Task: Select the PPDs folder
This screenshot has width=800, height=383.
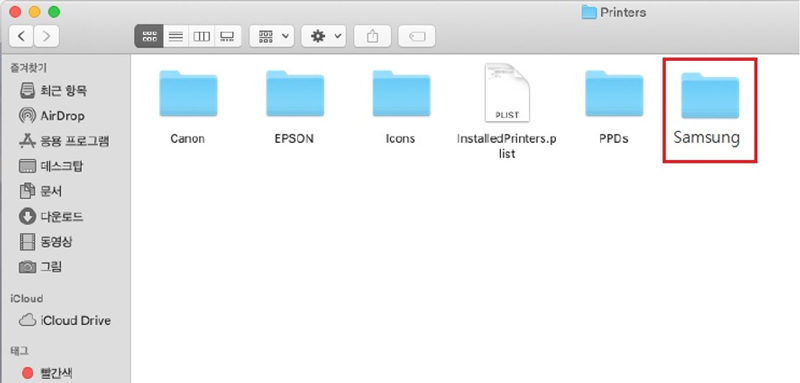Action: pyautogui.click(x=614, y=94)
